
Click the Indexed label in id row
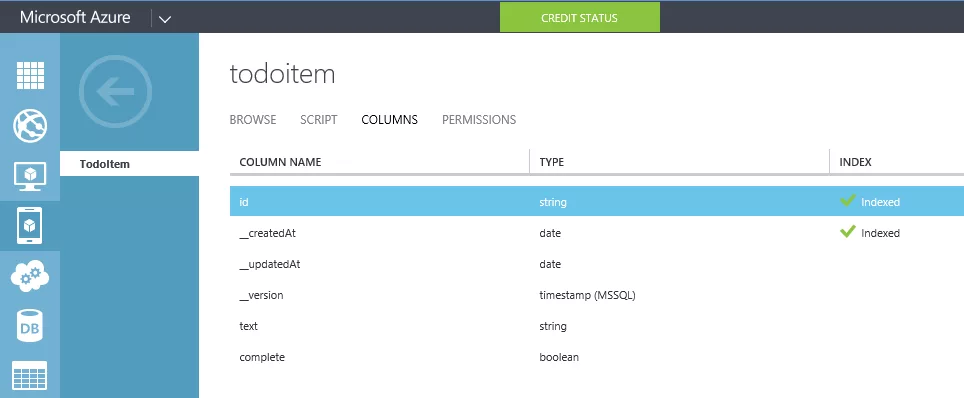point(880,202)
